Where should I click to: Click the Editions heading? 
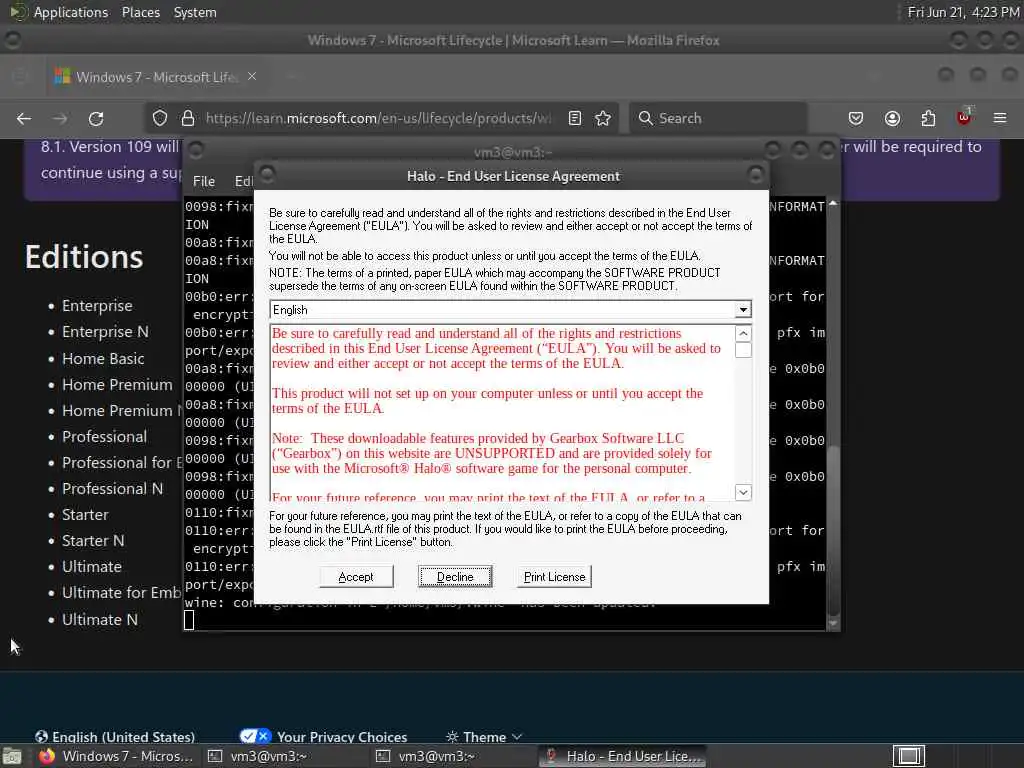[x=84, y=257]
